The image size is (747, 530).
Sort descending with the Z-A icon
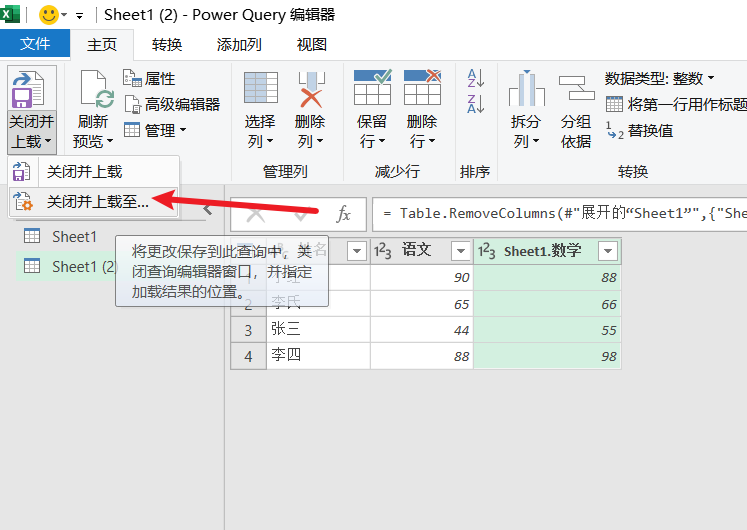pyautogui.click(x=475, y=104)
